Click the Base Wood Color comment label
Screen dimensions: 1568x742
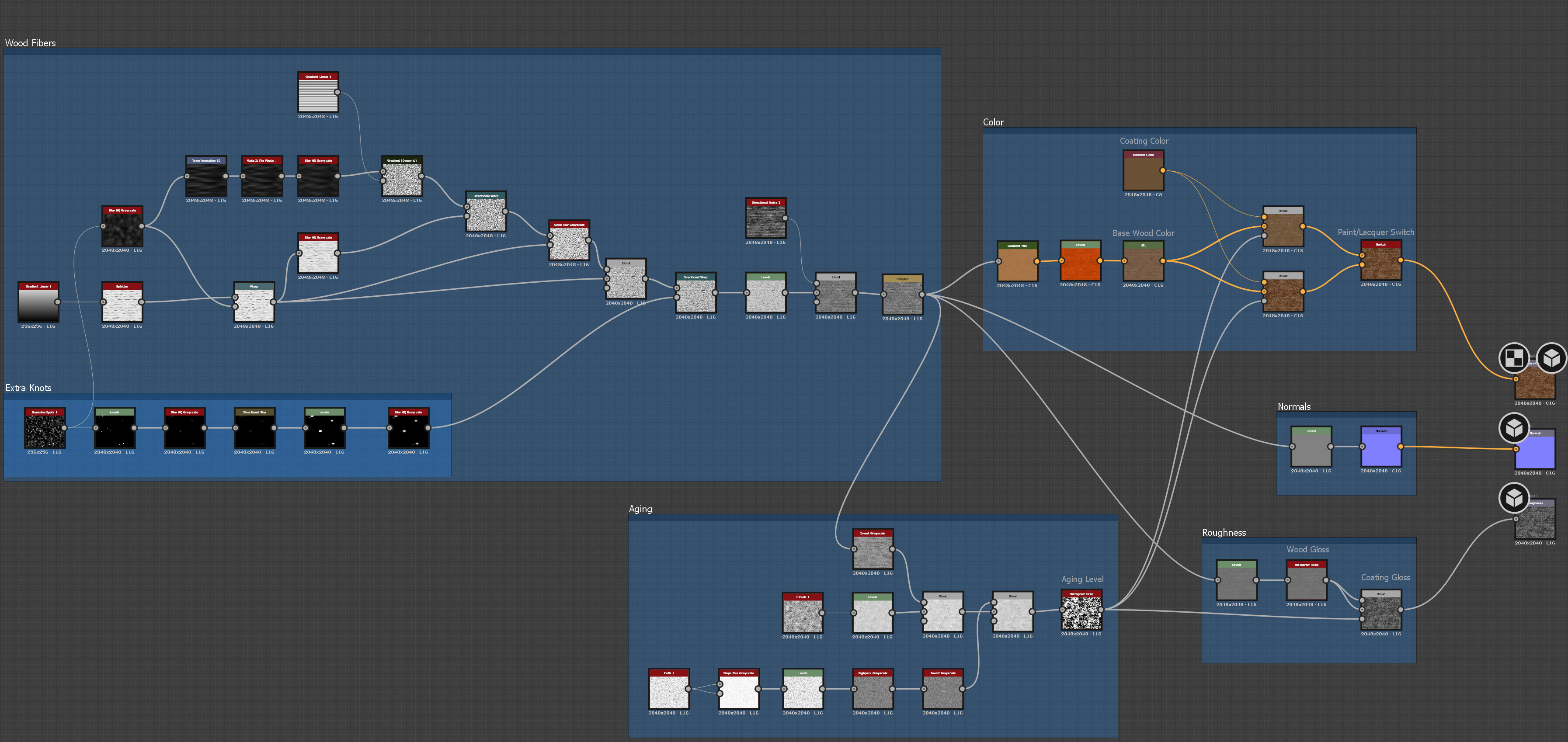[1143, 233]
